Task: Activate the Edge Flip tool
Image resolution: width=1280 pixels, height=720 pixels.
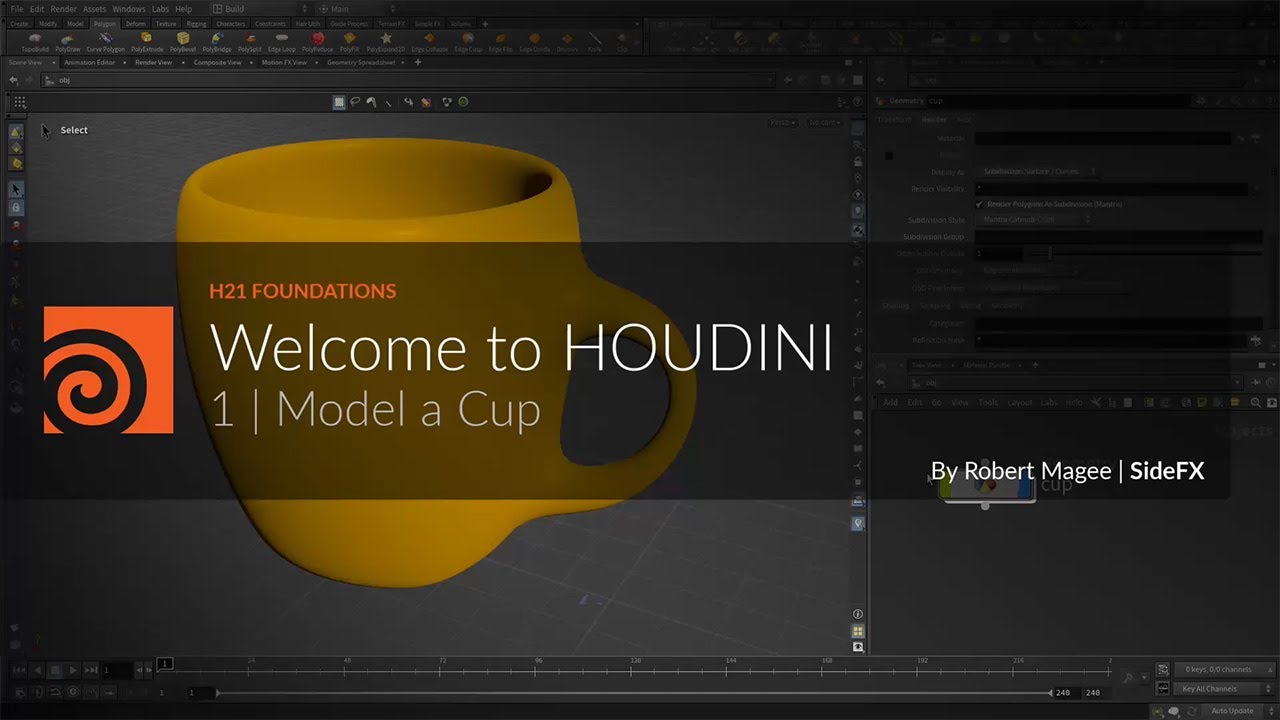Action: (501, 42)
